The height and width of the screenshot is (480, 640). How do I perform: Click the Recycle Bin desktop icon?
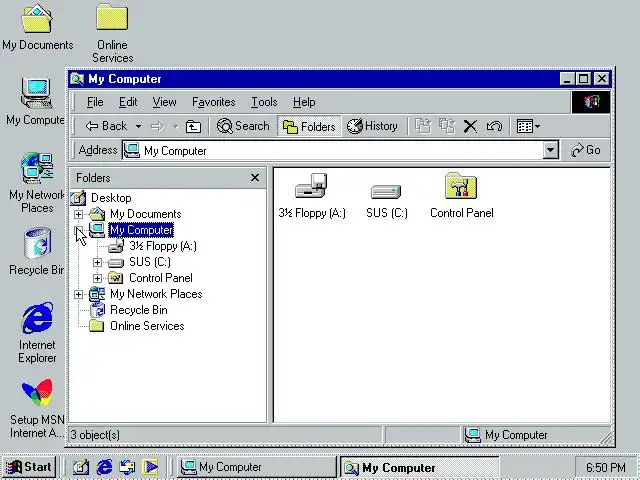click(37, 251)
